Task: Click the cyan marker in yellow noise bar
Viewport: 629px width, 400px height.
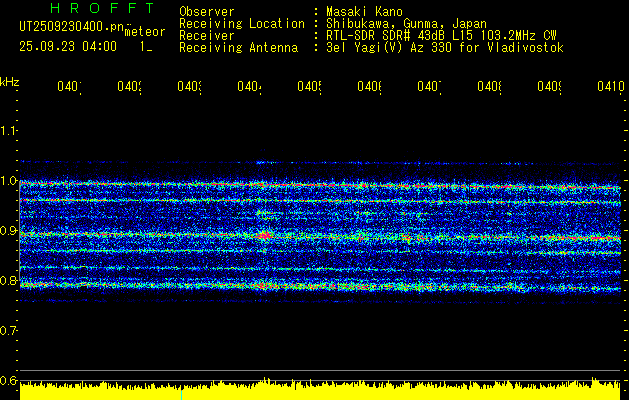Action: [181, 394]
